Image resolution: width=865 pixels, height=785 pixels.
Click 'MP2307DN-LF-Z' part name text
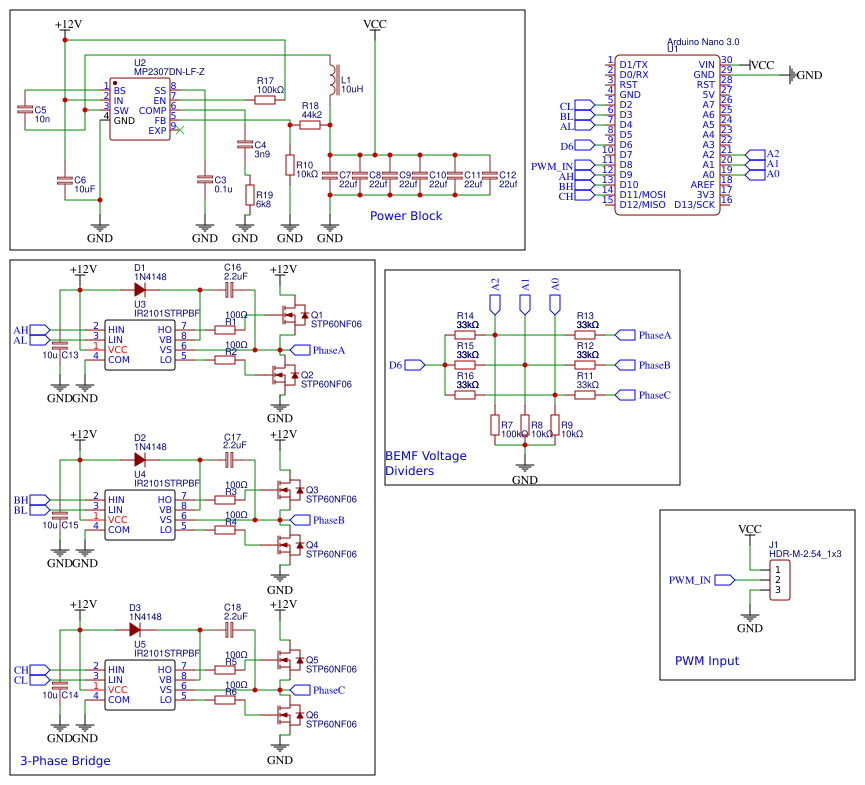click(169, 72)
